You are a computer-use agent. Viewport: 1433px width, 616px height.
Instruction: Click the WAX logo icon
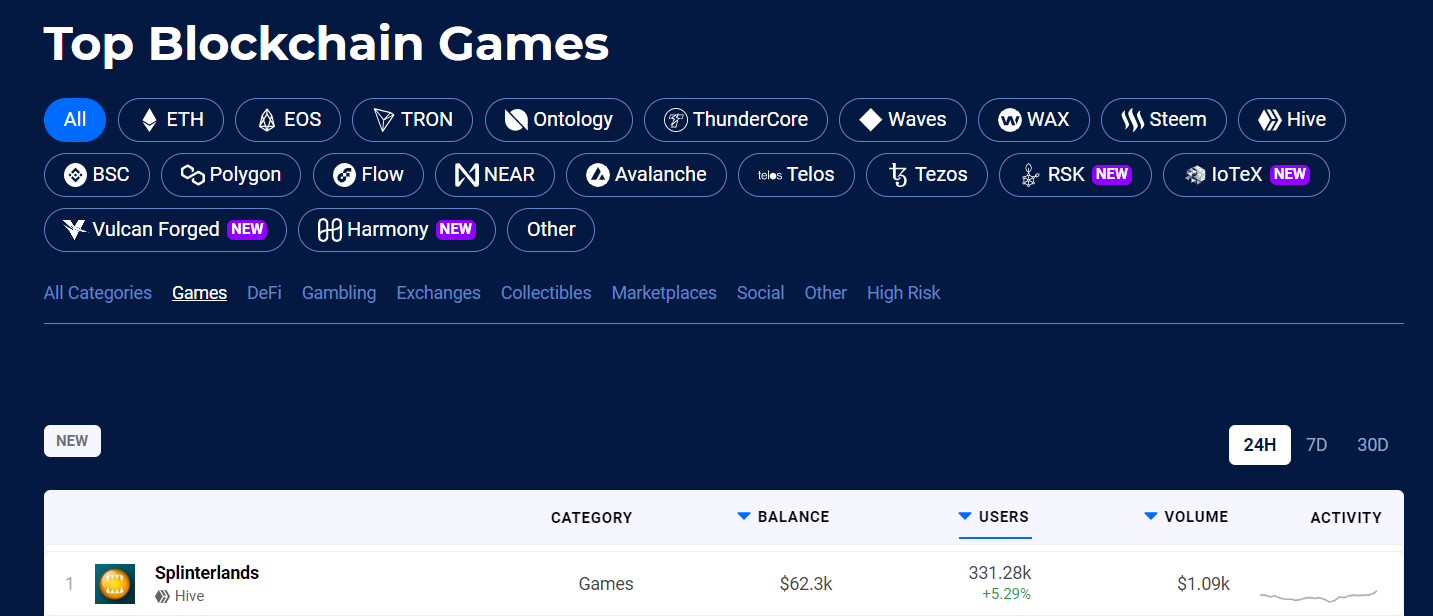(1010, 120)
